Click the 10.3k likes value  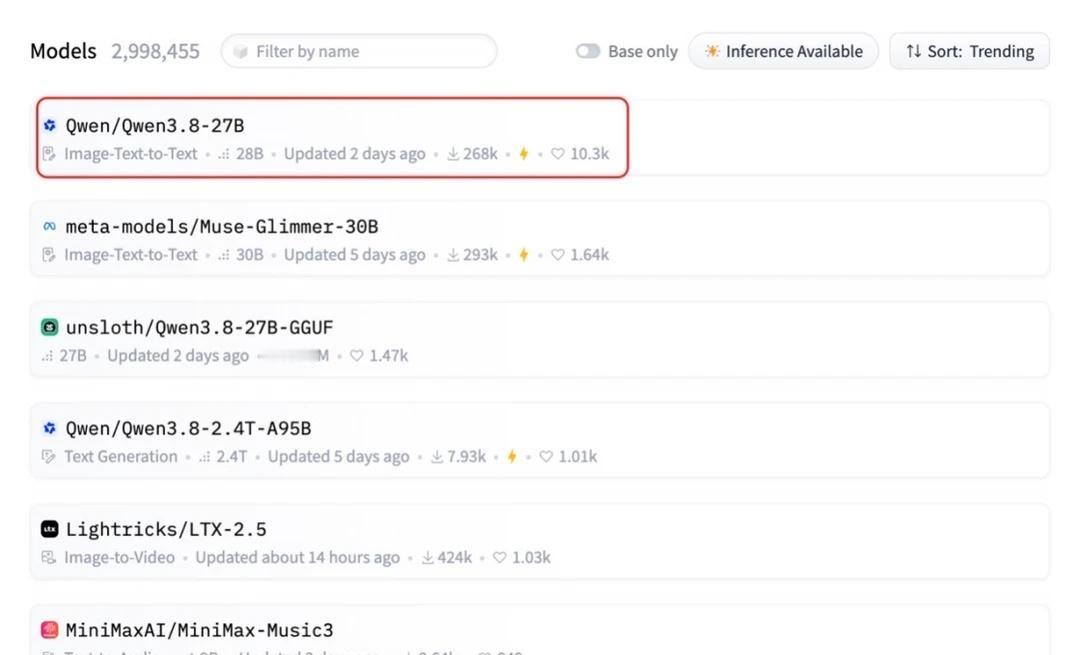coord(590,154)
